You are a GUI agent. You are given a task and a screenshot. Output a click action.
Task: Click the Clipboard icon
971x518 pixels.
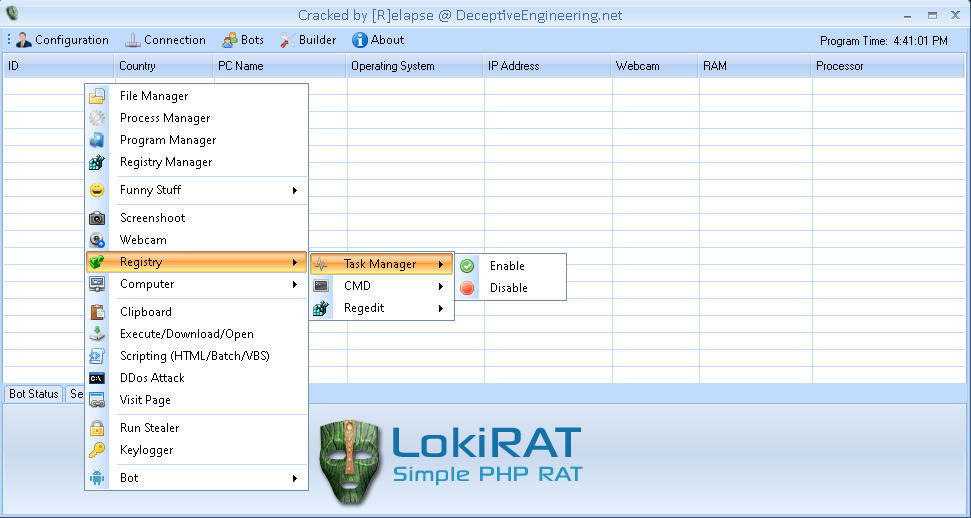tap(97, 312)
